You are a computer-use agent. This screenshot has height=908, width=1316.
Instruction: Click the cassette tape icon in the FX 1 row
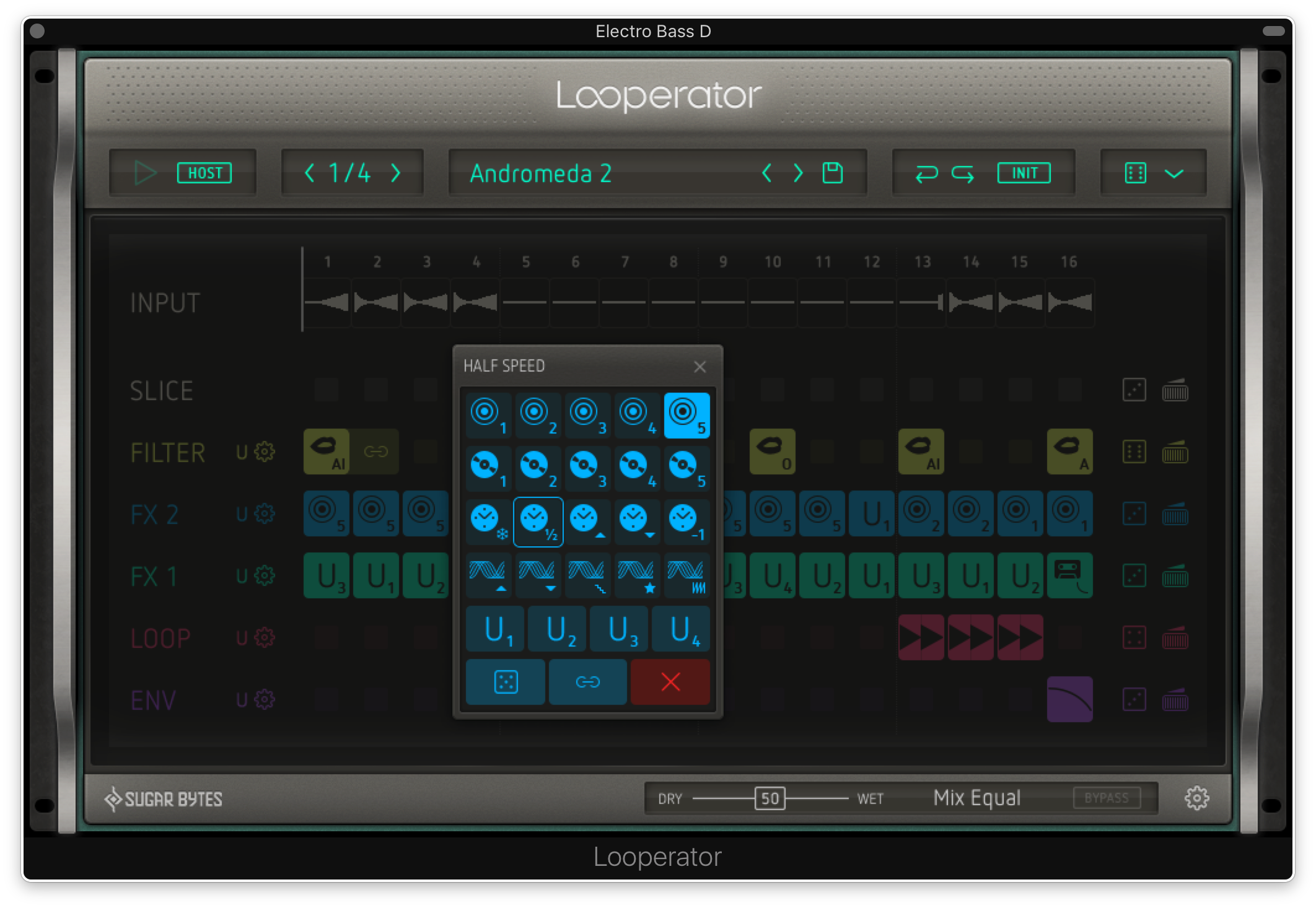(x=1070, y=576)
